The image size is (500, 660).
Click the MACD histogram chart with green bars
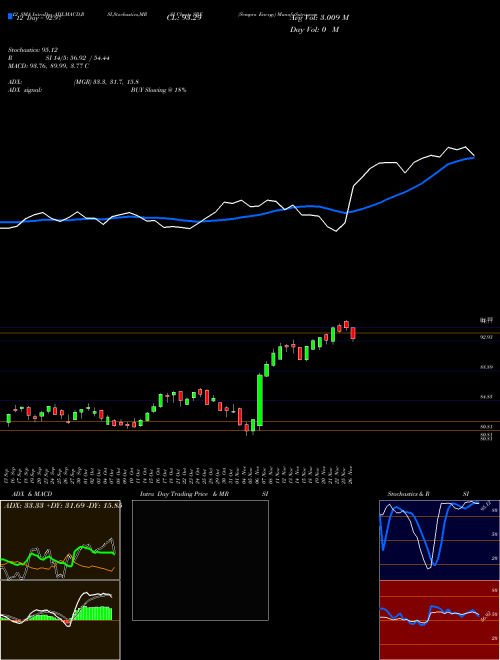[x=60, y=620]
